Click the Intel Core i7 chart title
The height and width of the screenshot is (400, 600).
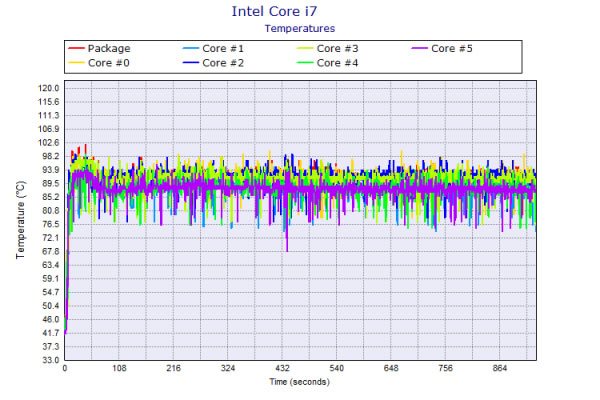click(x=274, y=11)
